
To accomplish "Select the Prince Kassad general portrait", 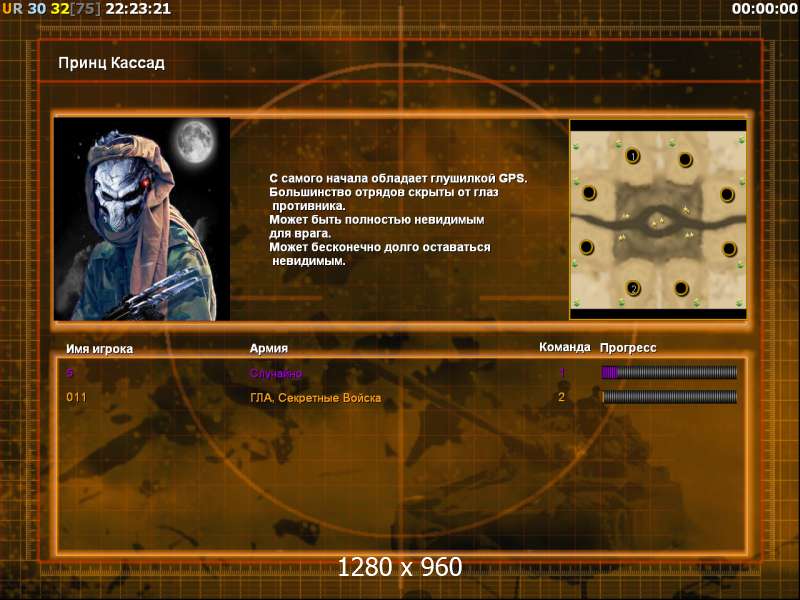I will (142, 219).
